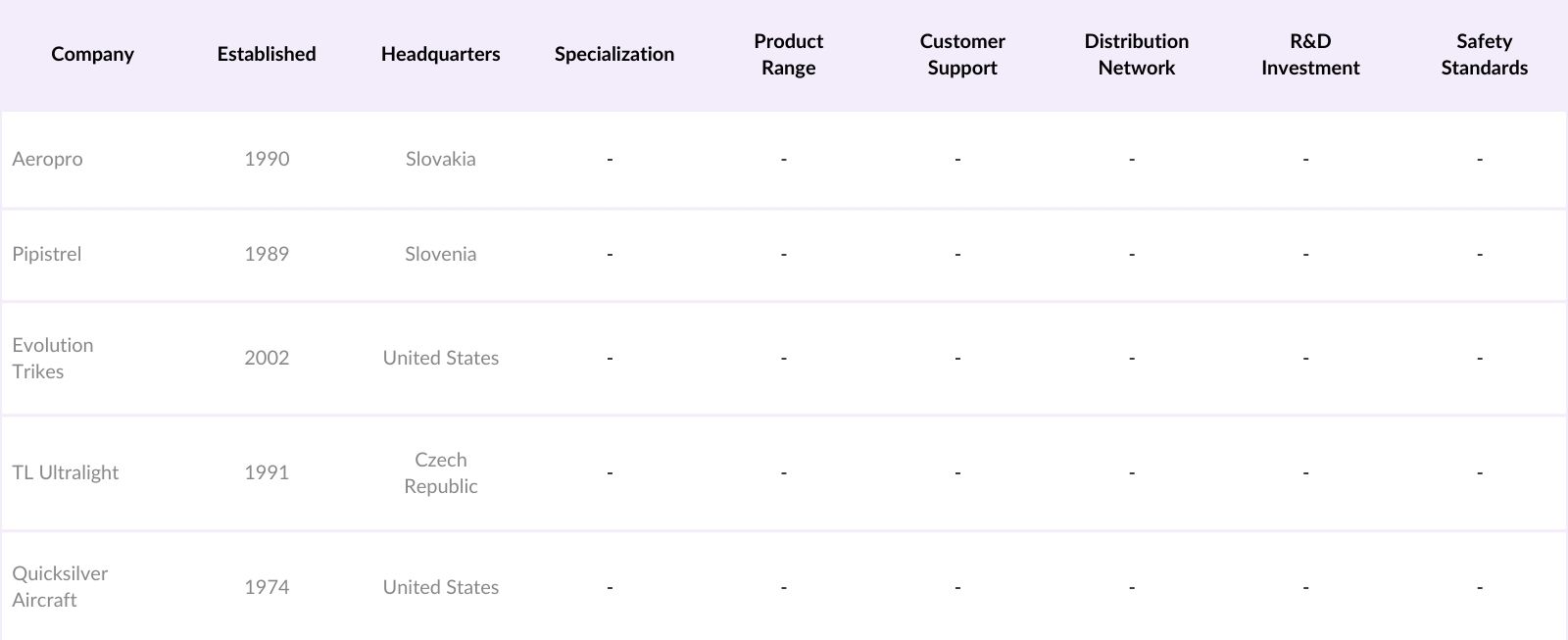Click the Distribution Network column header
Screen dimensions: 1568x640
(1136, 54)
